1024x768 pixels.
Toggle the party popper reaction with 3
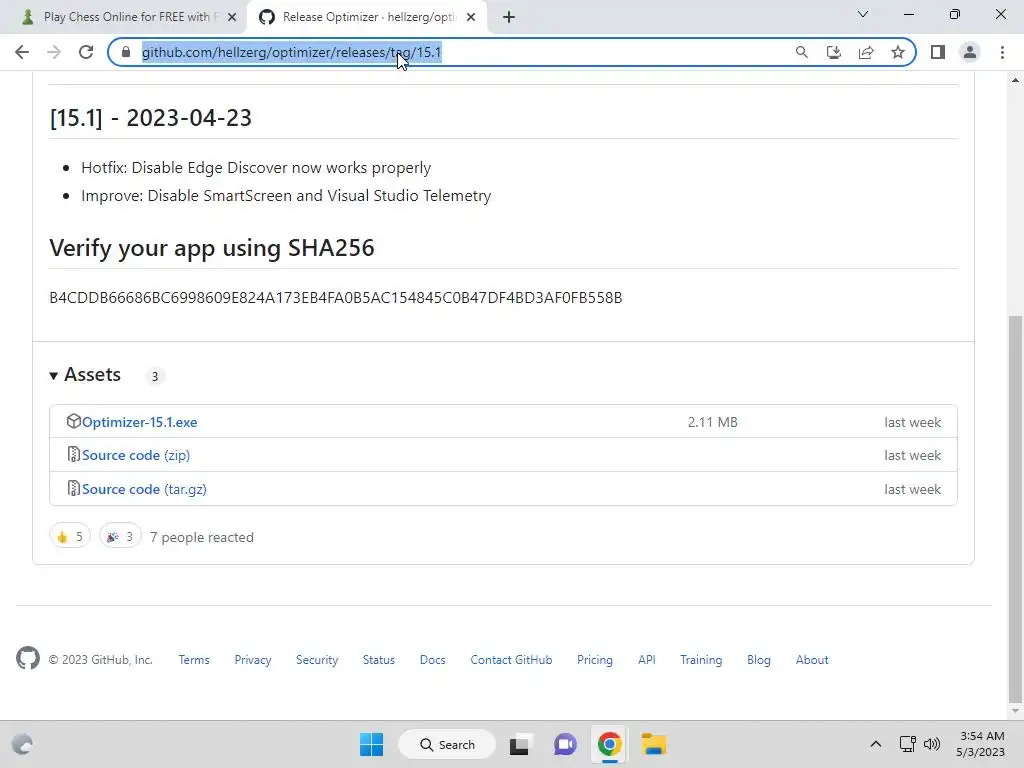coord(120,537)
